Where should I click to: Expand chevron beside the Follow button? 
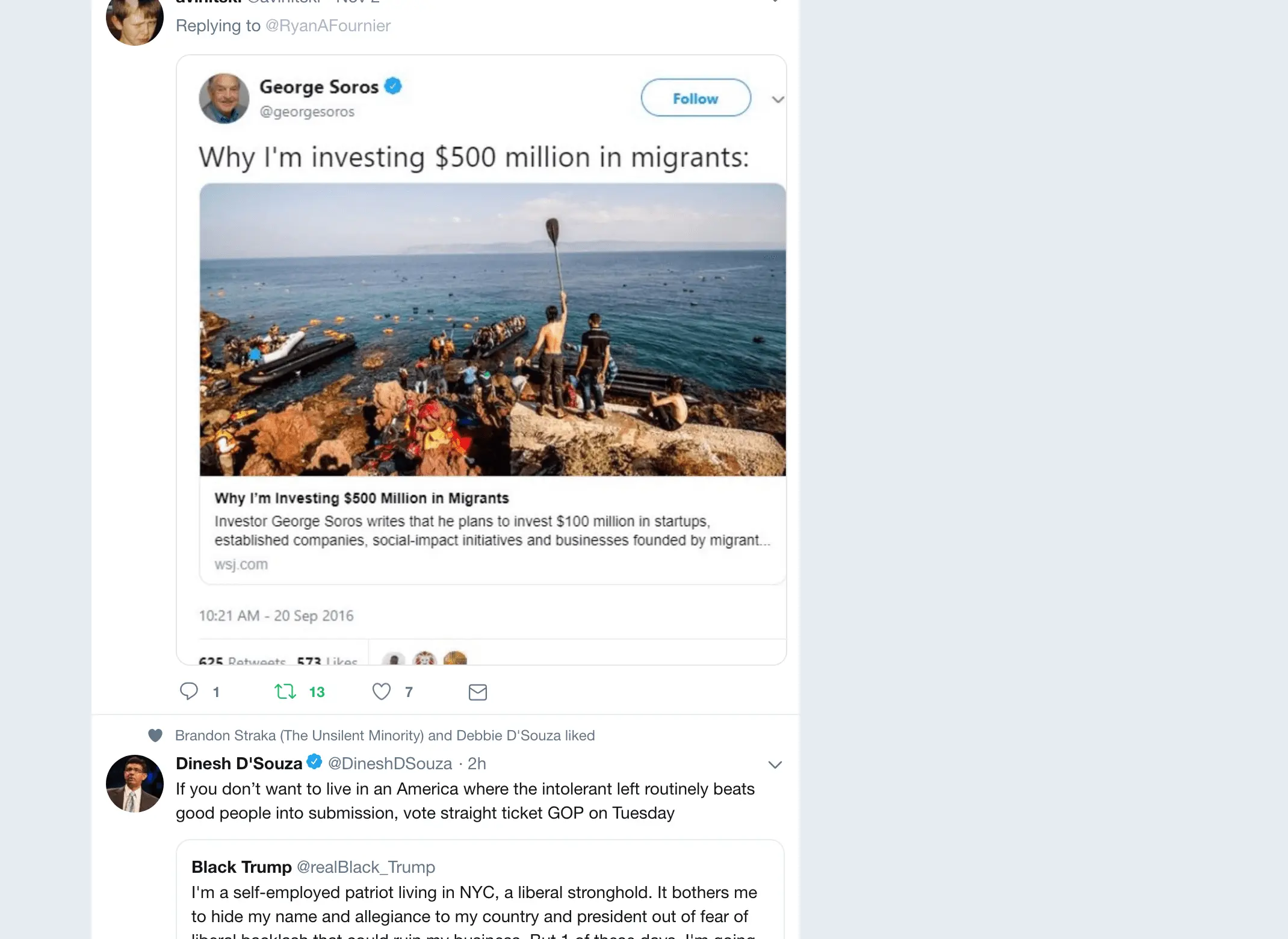point(778,99)
